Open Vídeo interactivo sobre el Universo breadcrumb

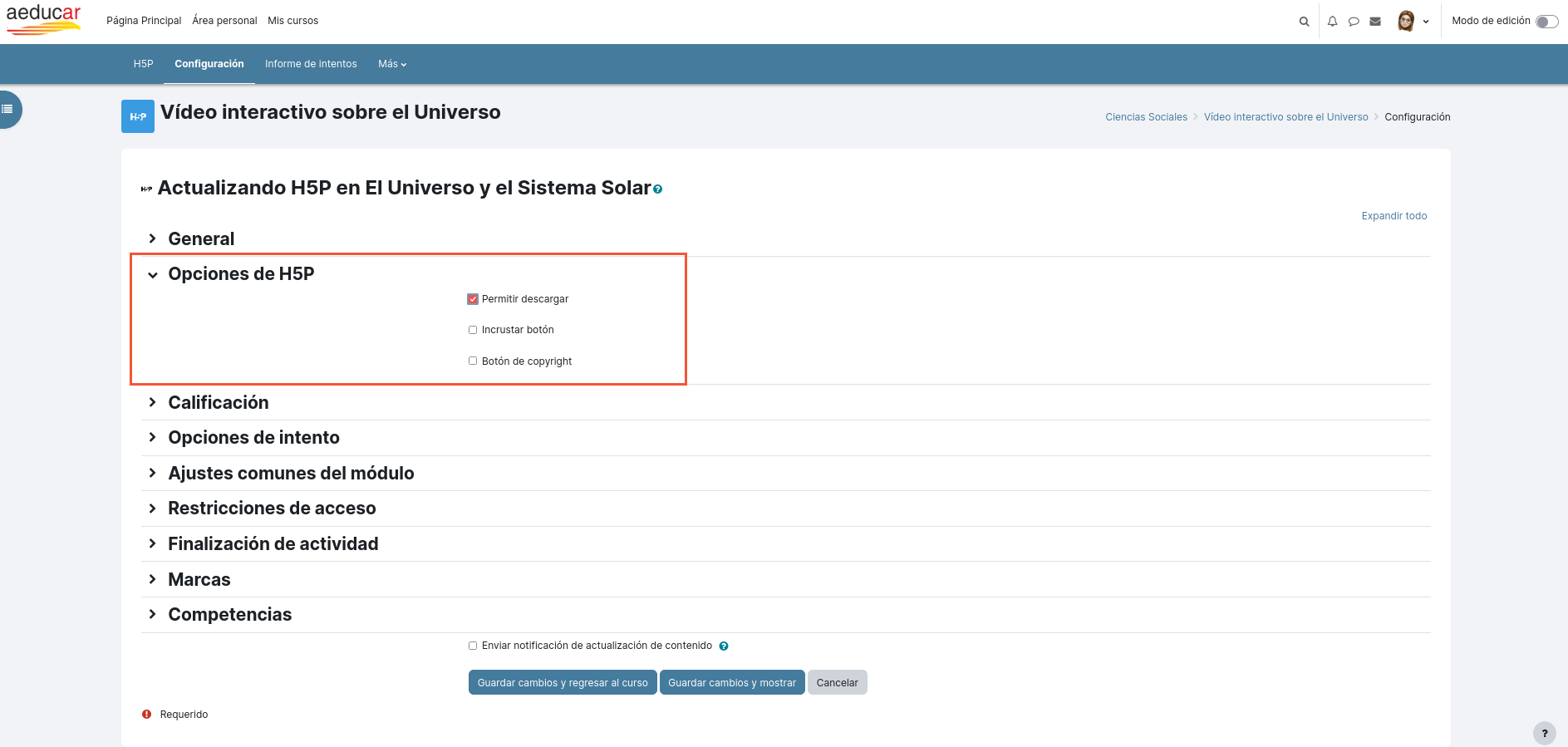(x=1285, y=117)
